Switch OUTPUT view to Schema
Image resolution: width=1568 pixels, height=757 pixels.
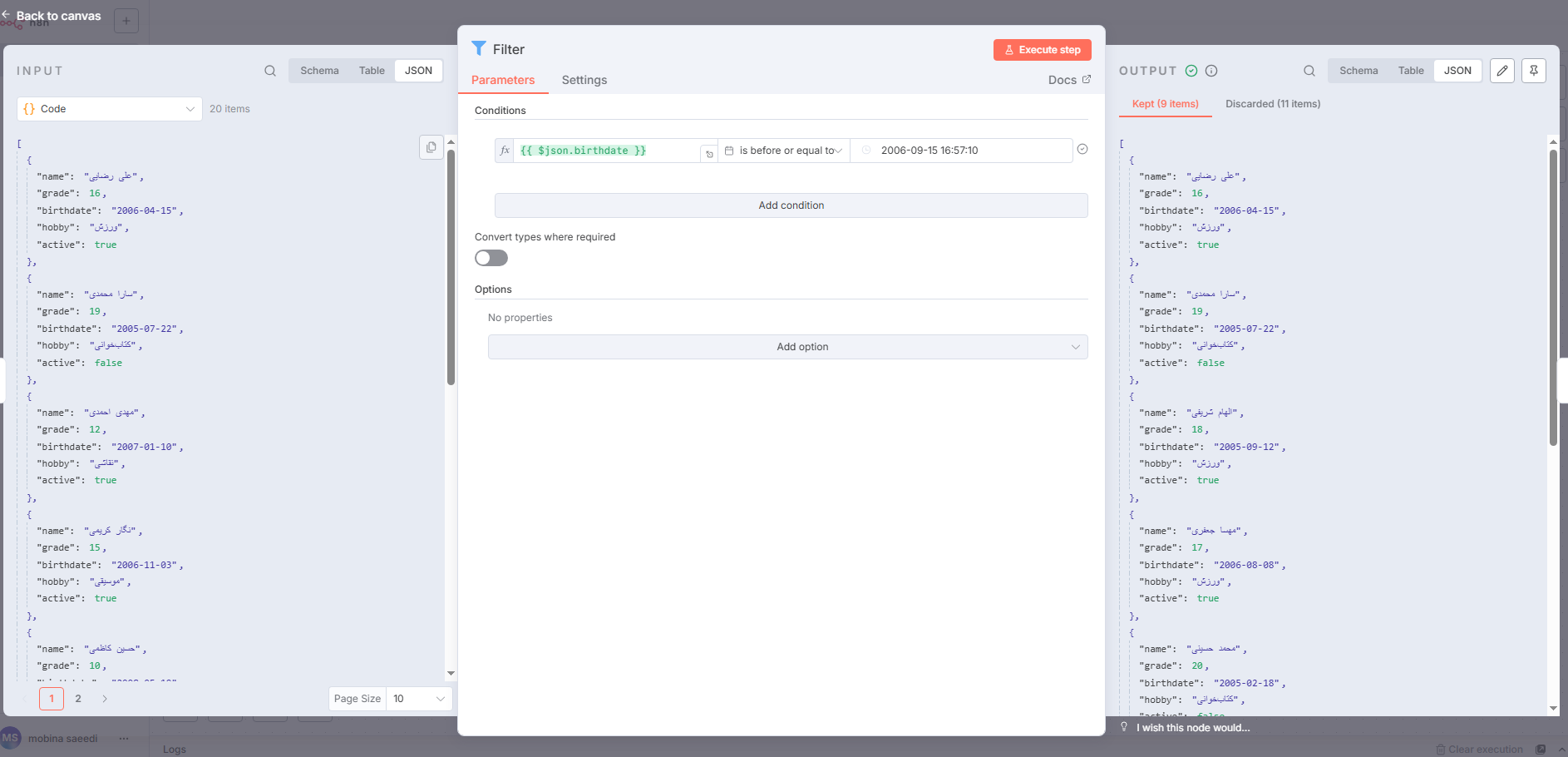(1358, 71)
